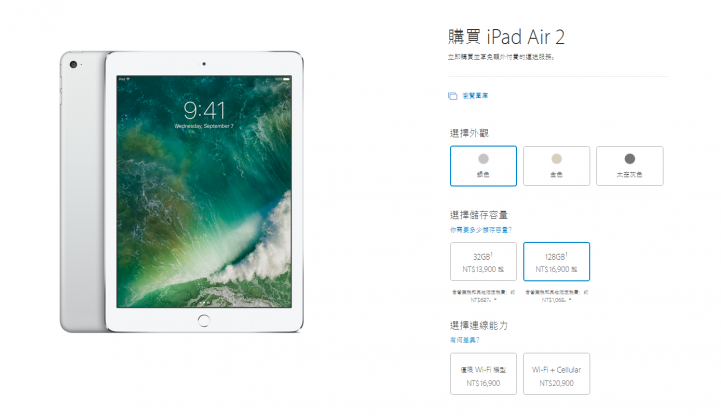Image resolution: width=721 pixels, height=416 pixels.
Task: Click the rear camera lens on iPad back
Action: tap(73, 64)
